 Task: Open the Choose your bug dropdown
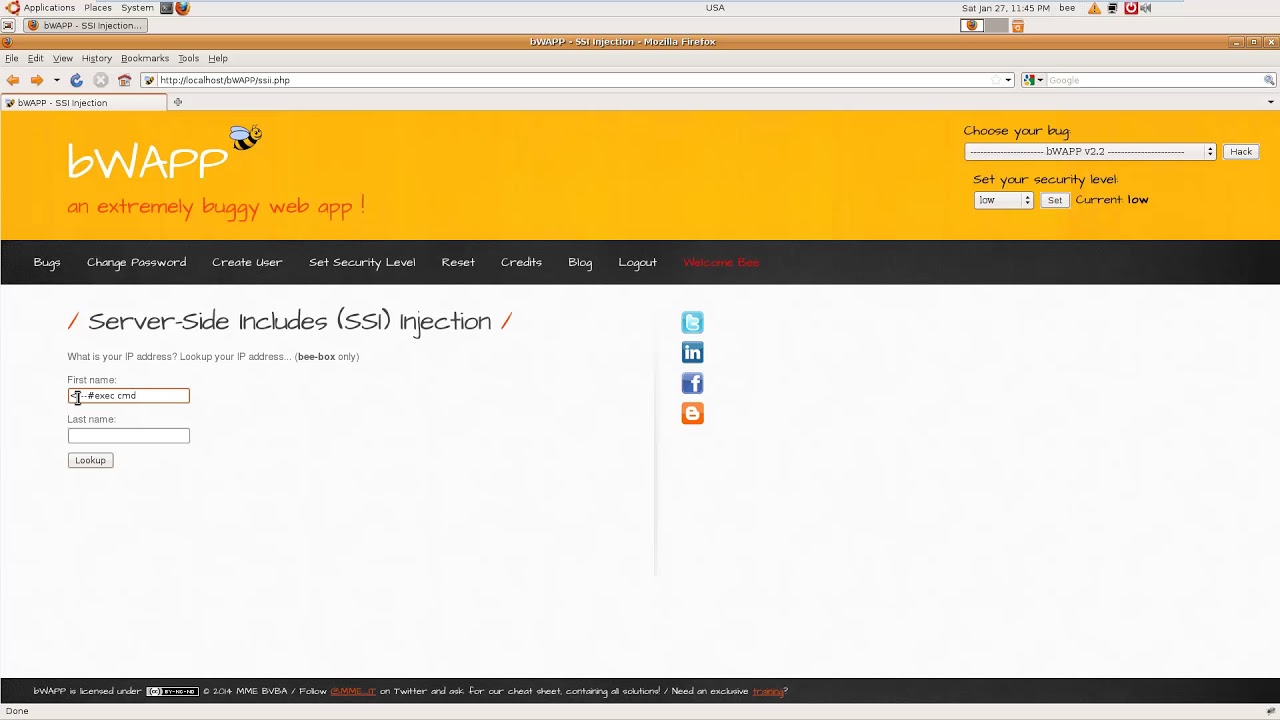(1090, 152)
